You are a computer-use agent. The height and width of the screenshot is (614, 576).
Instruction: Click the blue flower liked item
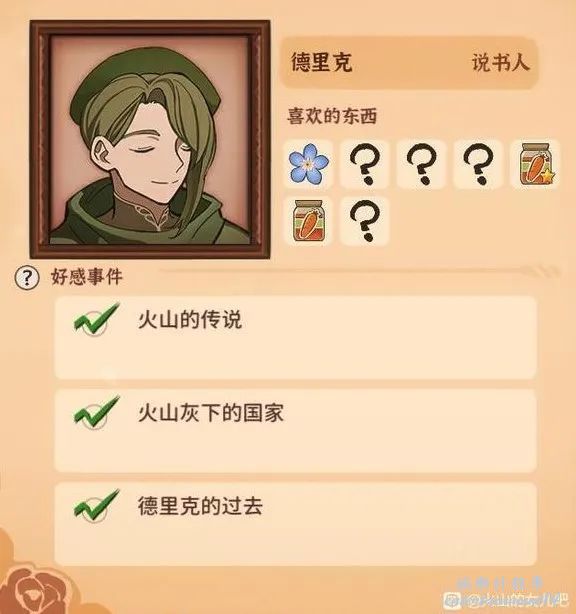point(309,163)
